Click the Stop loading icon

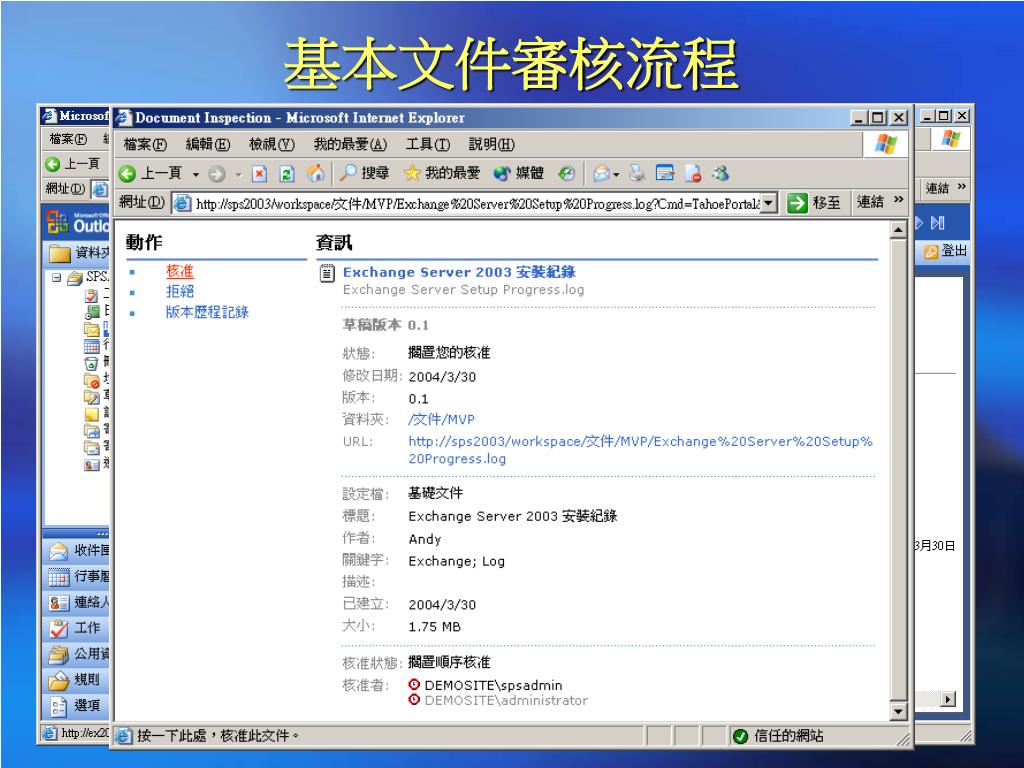tap(259, 174)
